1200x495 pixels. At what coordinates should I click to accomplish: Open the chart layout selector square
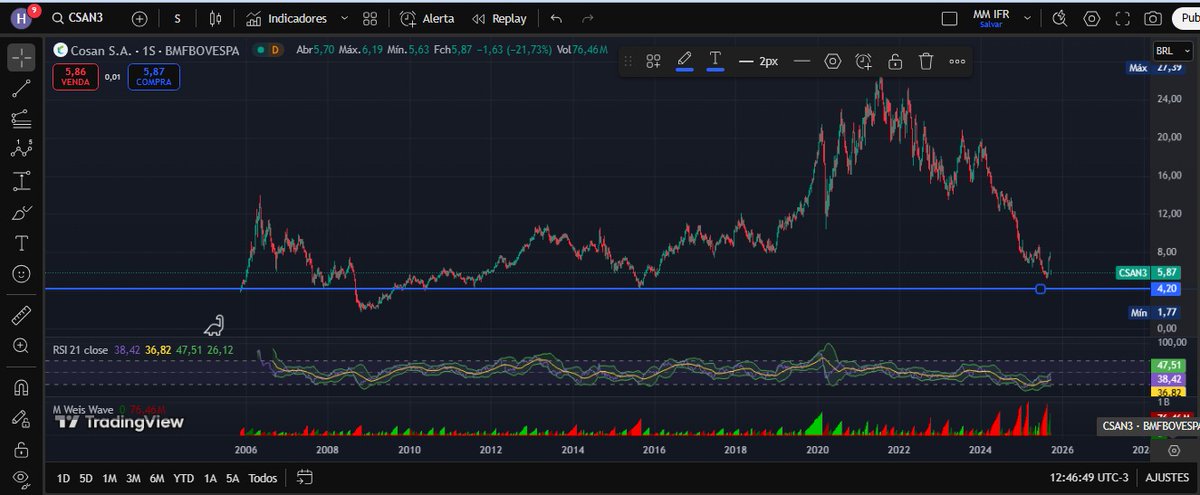tap(950, 18)
